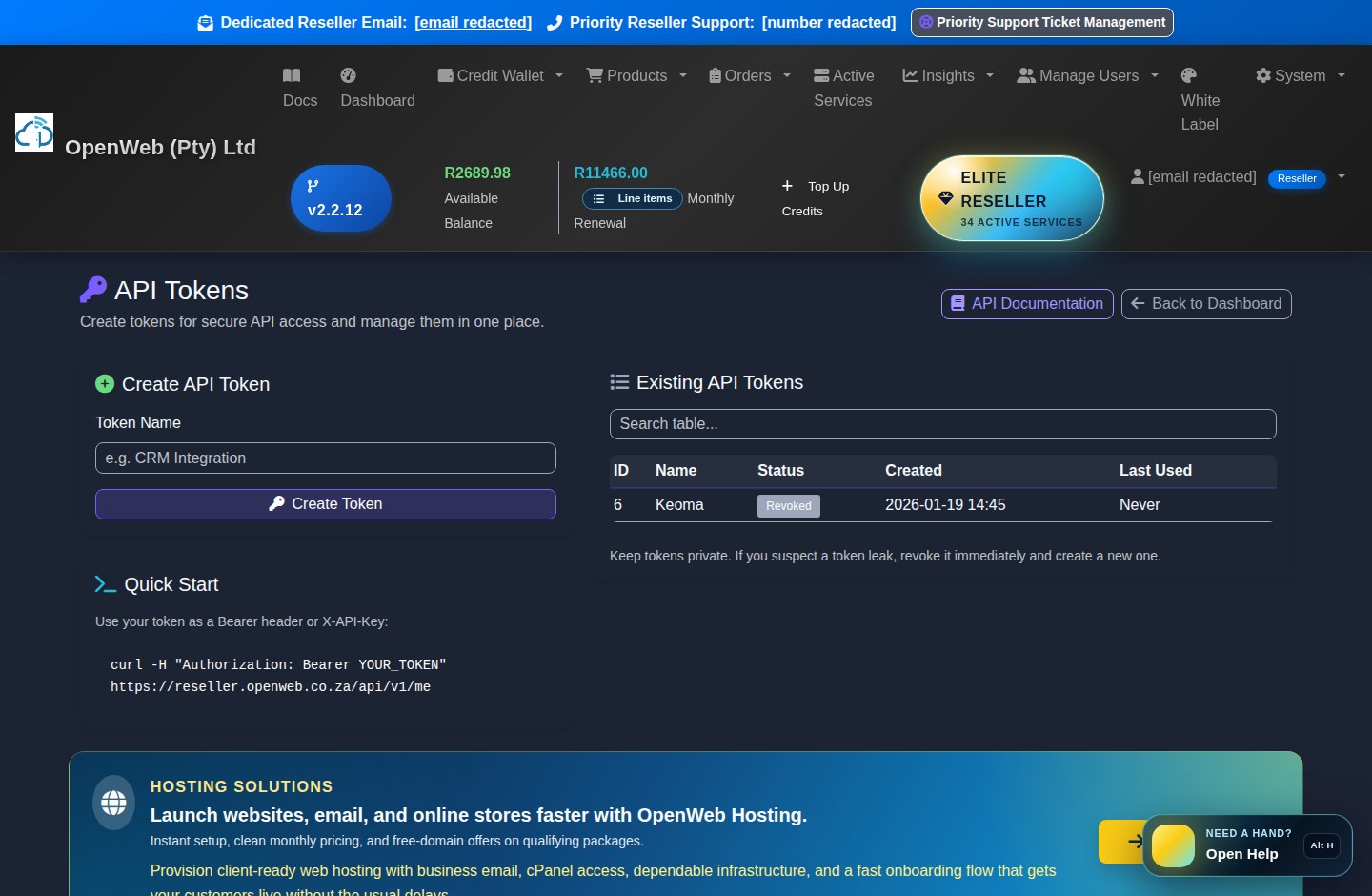Open Active Services menu item
Screen dimensions: 1372x896
click(844, 88)
